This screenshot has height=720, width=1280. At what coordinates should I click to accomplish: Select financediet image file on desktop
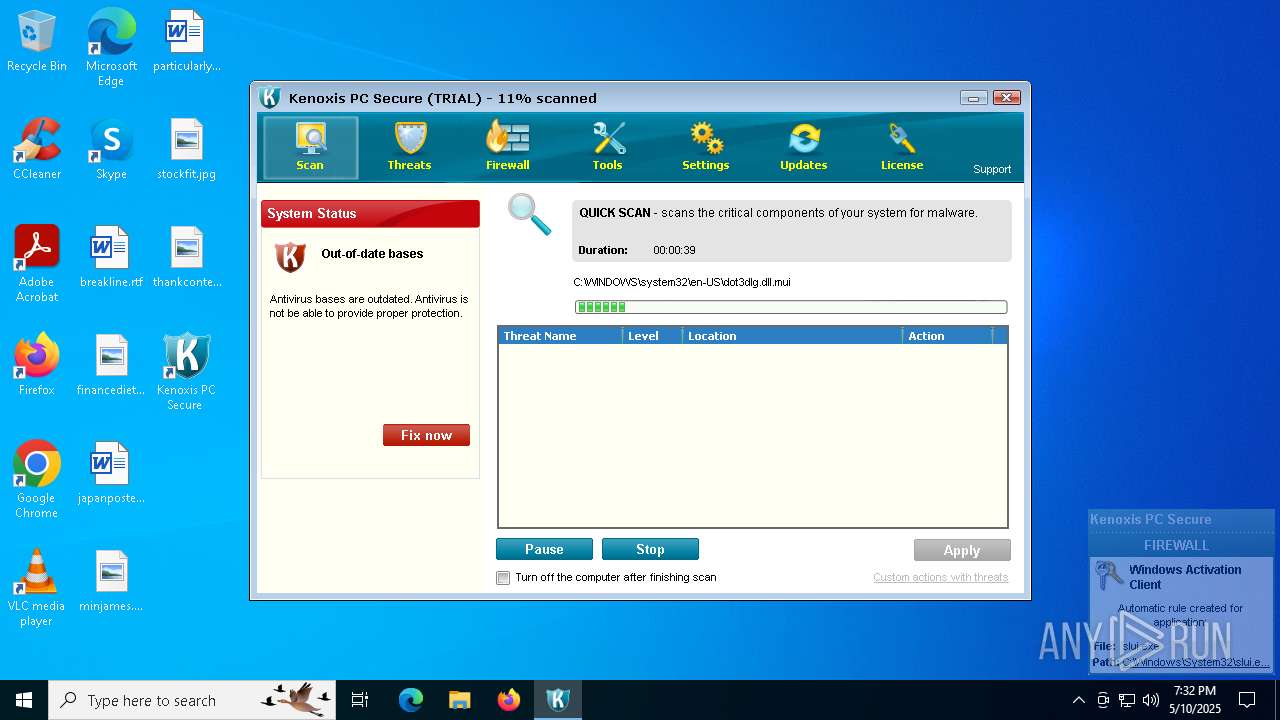pyautogui.click(x=111, y=366)
